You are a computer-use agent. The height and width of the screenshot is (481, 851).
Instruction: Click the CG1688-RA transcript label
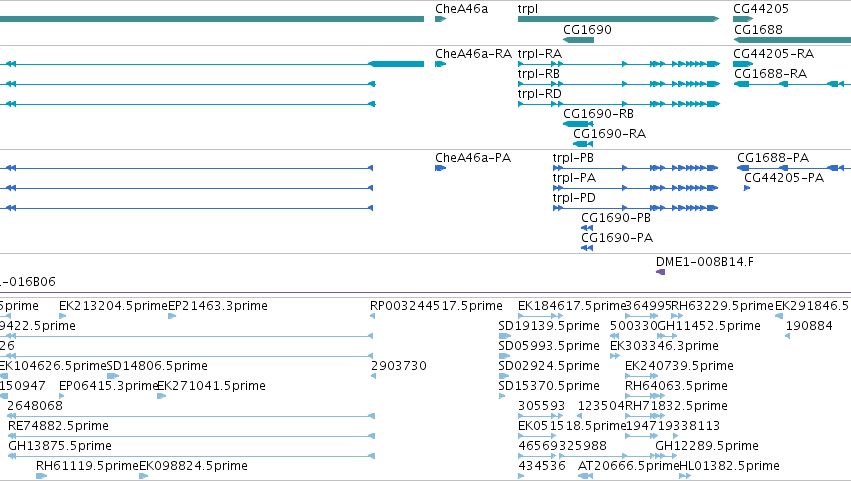(x=770, y=74)
